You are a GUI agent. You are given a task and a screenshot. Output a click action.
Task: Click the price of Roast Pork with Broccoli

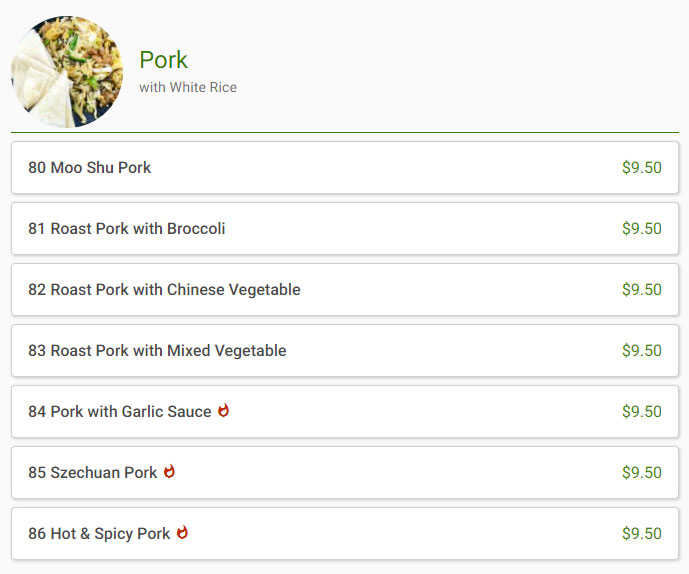point(642,229)
